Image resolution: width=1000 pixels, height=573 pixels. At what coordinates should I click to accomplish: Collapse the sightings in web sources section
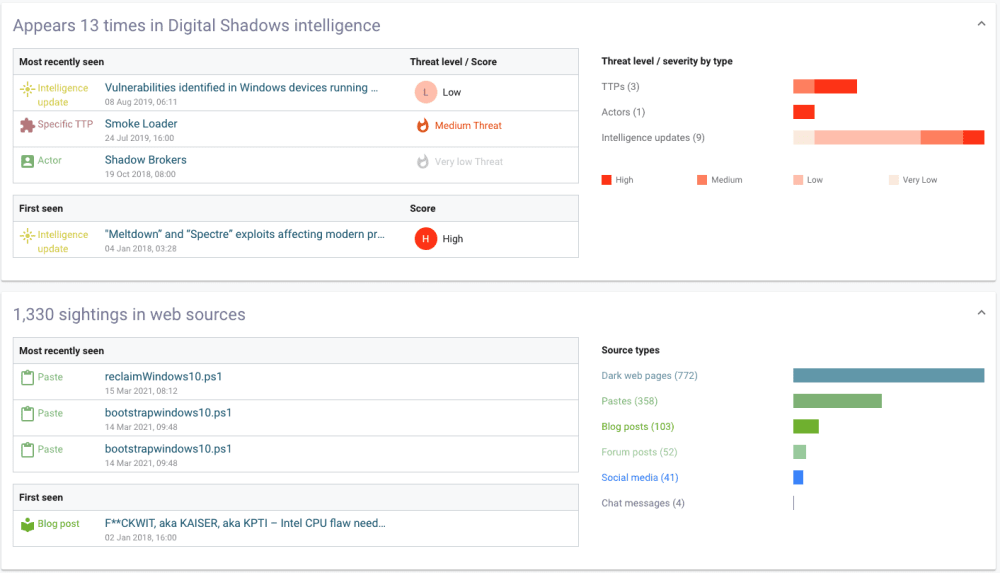click(x=981, y=313)
